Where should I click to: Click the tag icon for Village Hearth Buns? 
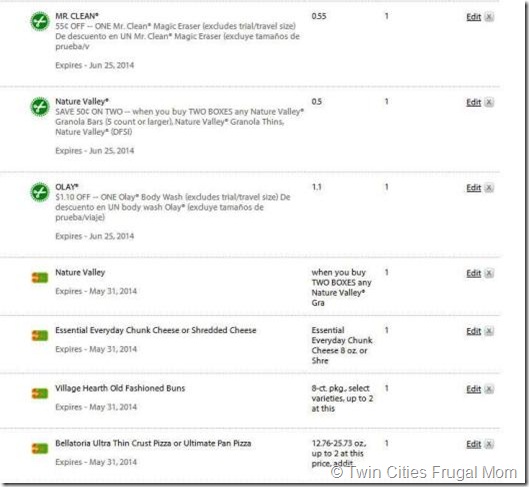tap(40, 394)
